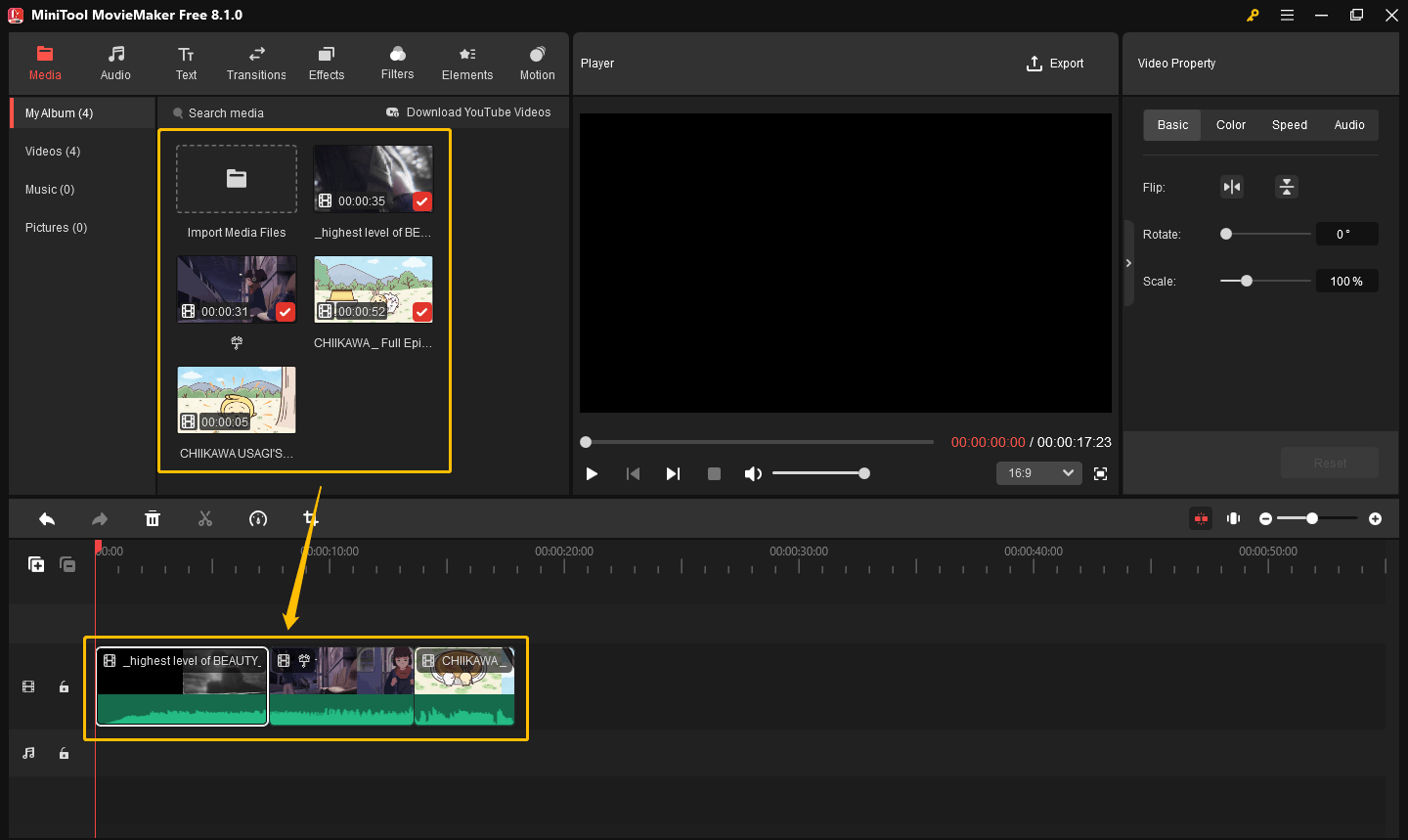The width and height of the screenshot is (1408, 840).
Task: Switch to the Speed property tab
Action: 1290,125
